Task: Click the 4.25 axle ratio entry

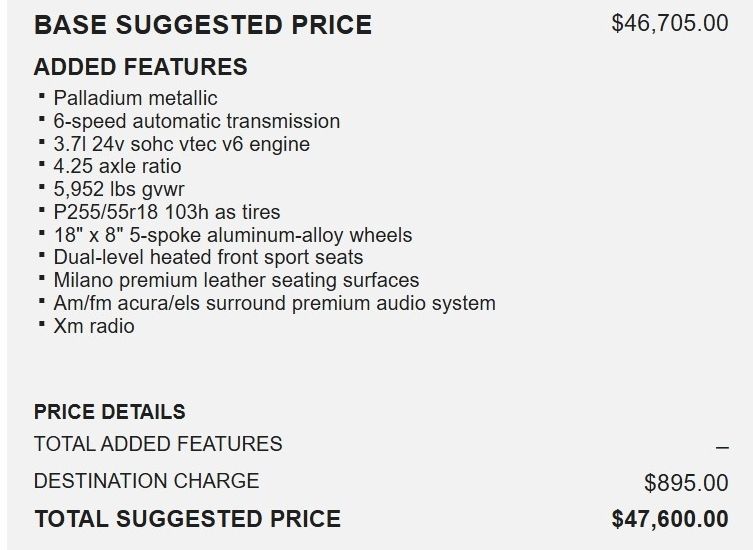Action: pyautogui.click(x=117, y=167)
